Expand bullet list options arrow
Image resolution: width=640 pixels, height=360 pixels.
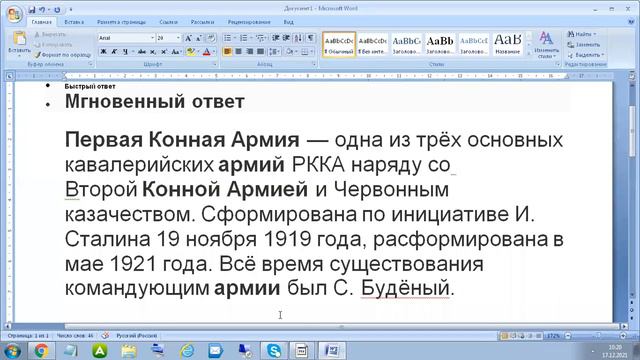235,38
